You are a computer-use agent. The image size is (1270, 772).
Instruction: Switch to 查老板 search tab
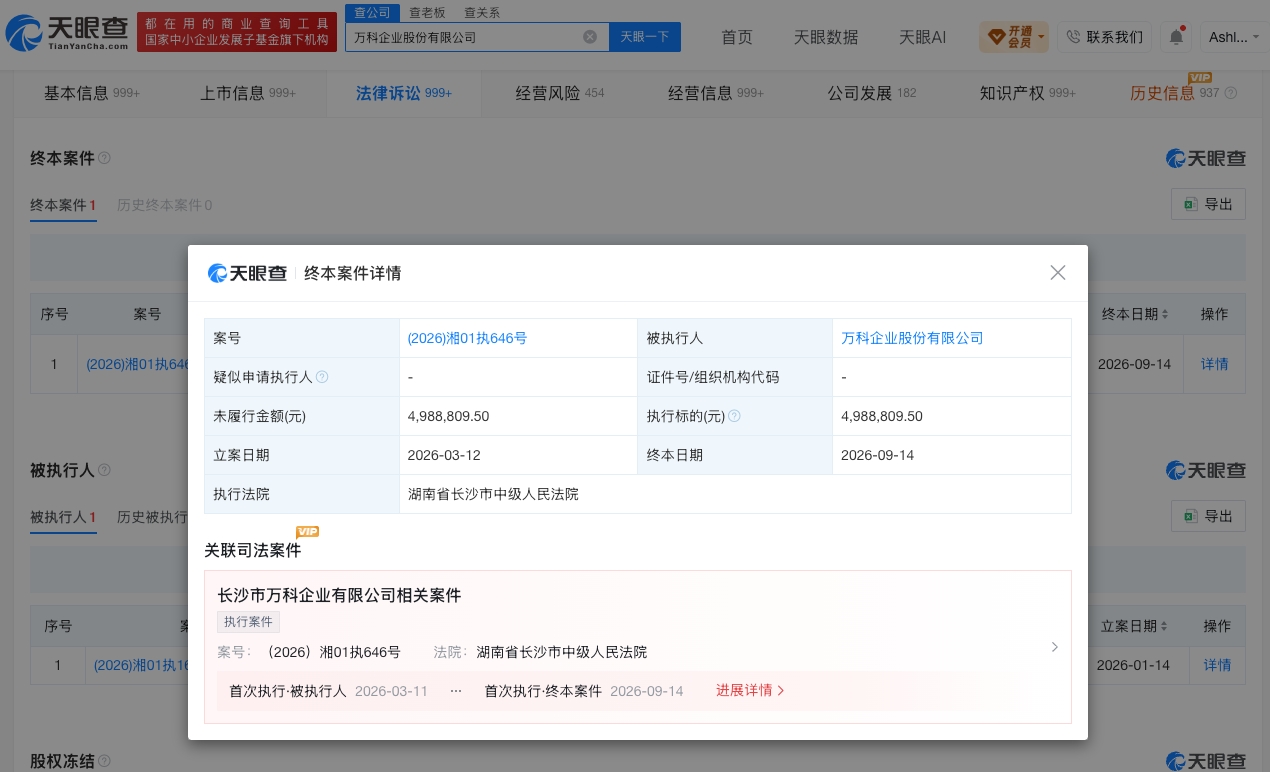427,12
